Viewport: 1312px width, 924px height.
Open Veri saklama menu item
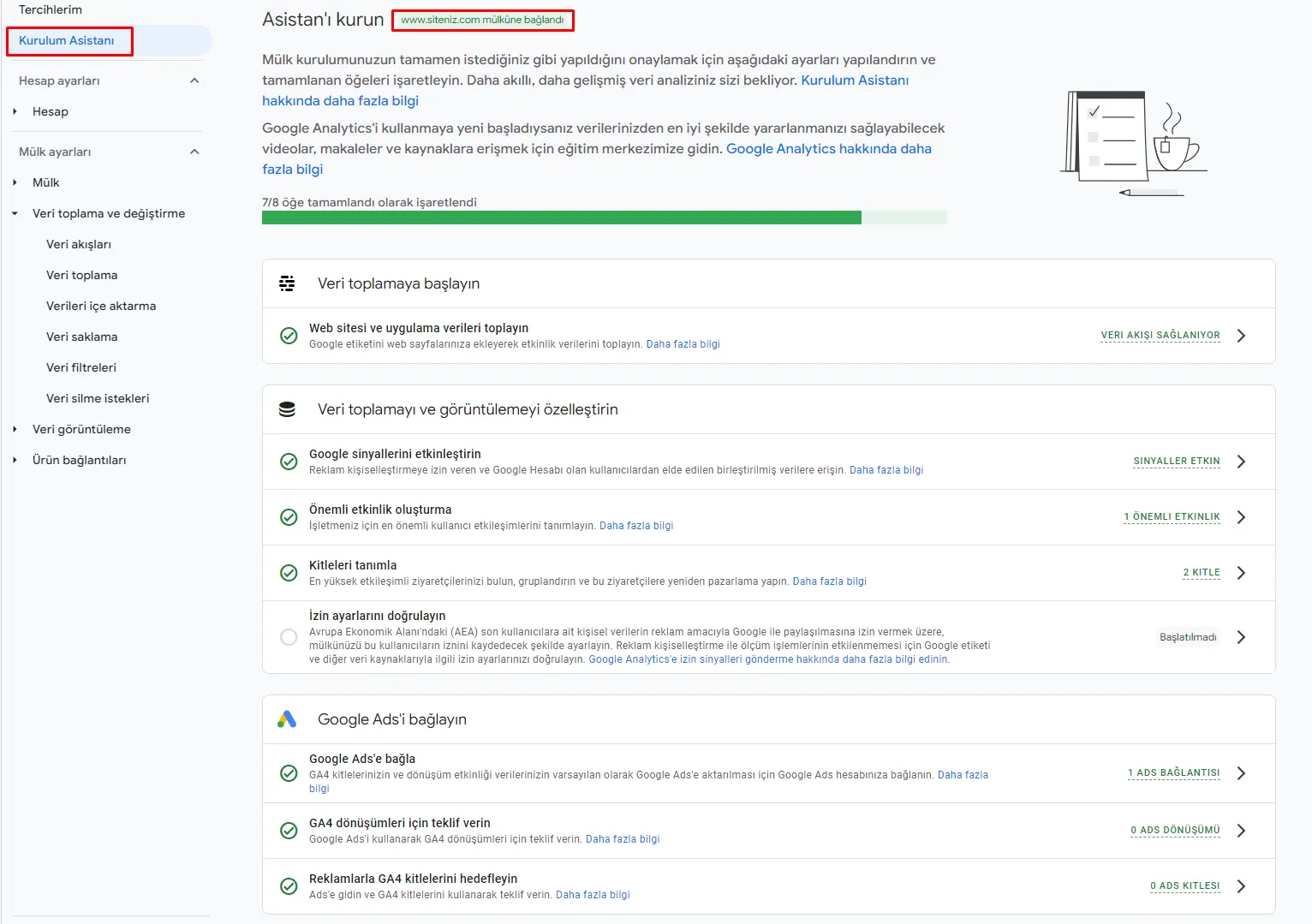82,337
